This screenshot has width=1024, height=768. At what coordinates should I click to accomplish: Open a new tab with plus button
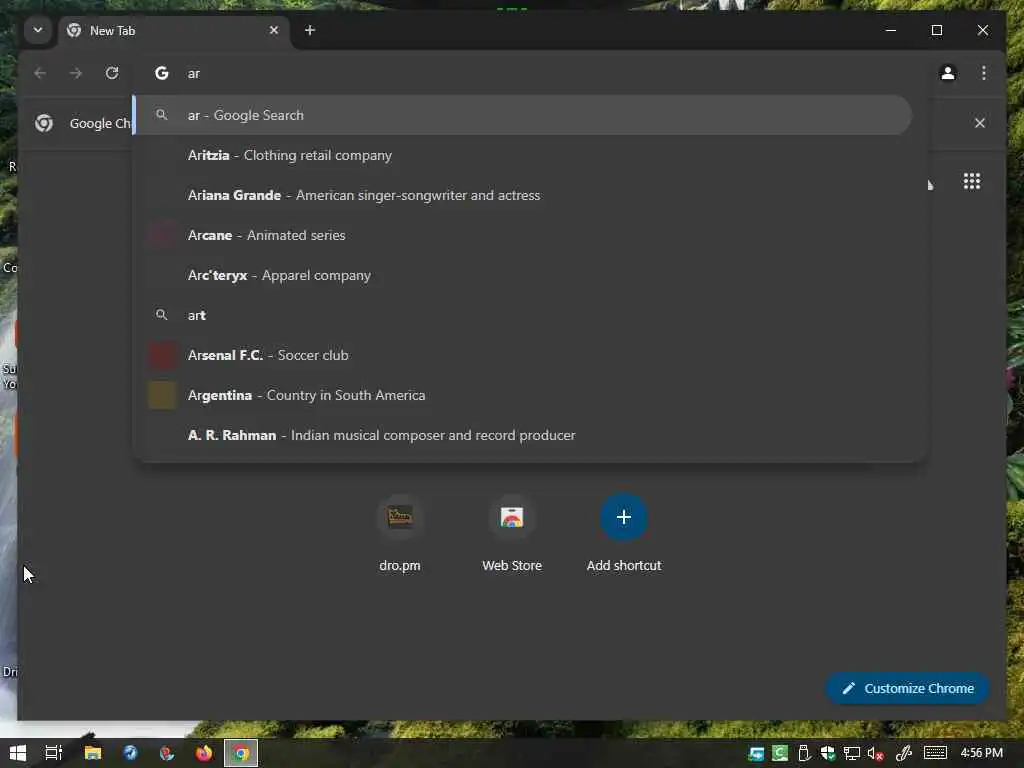pyautogui.click(x=310, y=30)
